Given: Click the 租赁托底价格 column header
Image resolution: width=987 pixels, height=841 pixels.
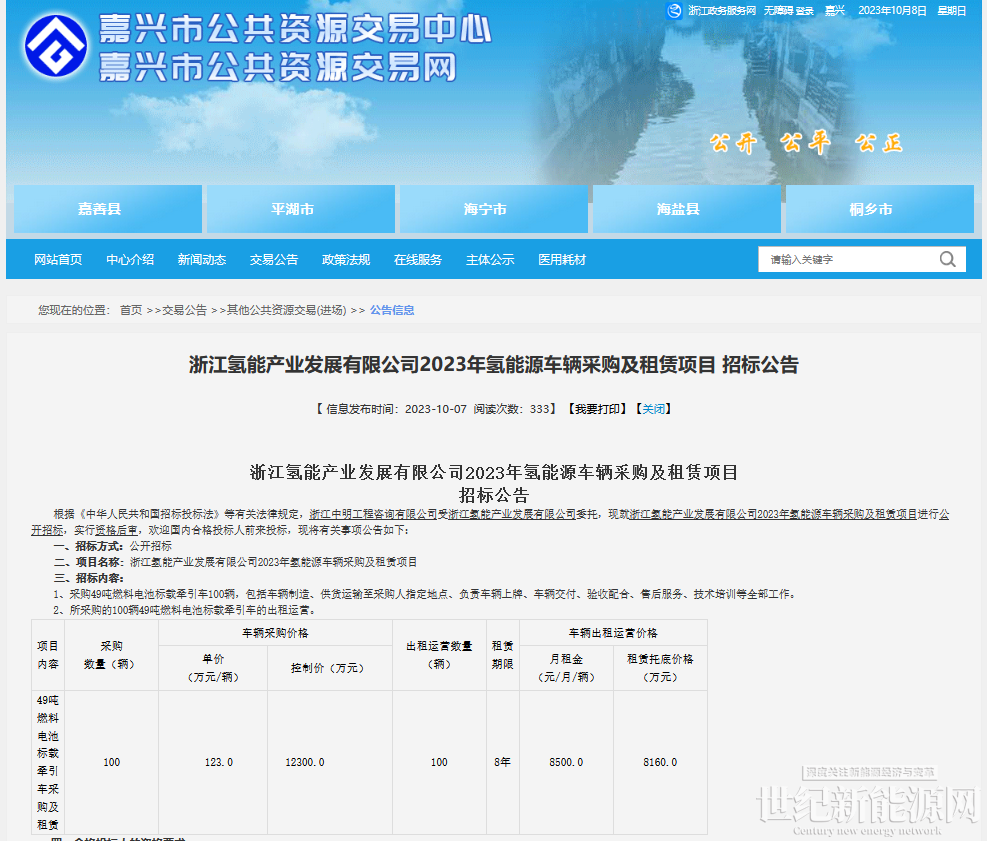Looking at the screenshot, I should coord(660,668).
